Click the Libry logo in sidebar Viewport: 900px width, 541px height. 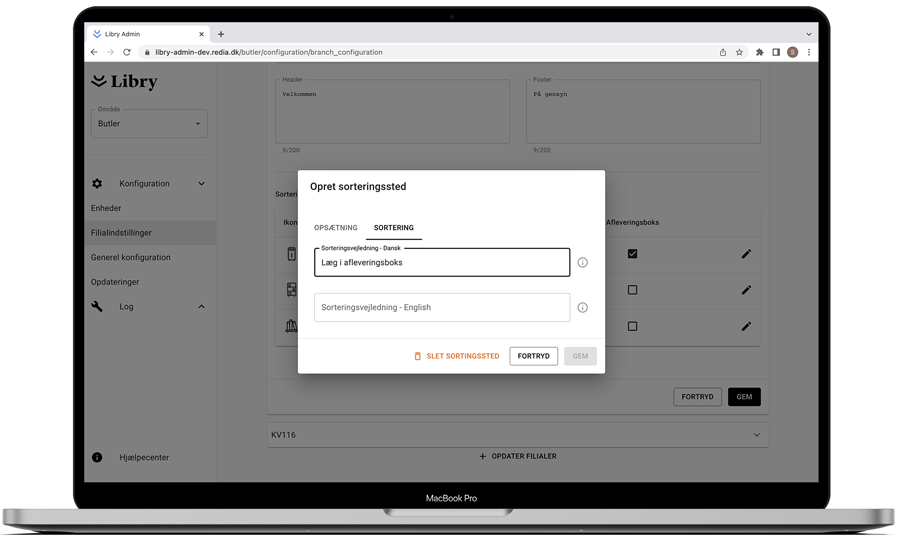[x=125, y=81]
